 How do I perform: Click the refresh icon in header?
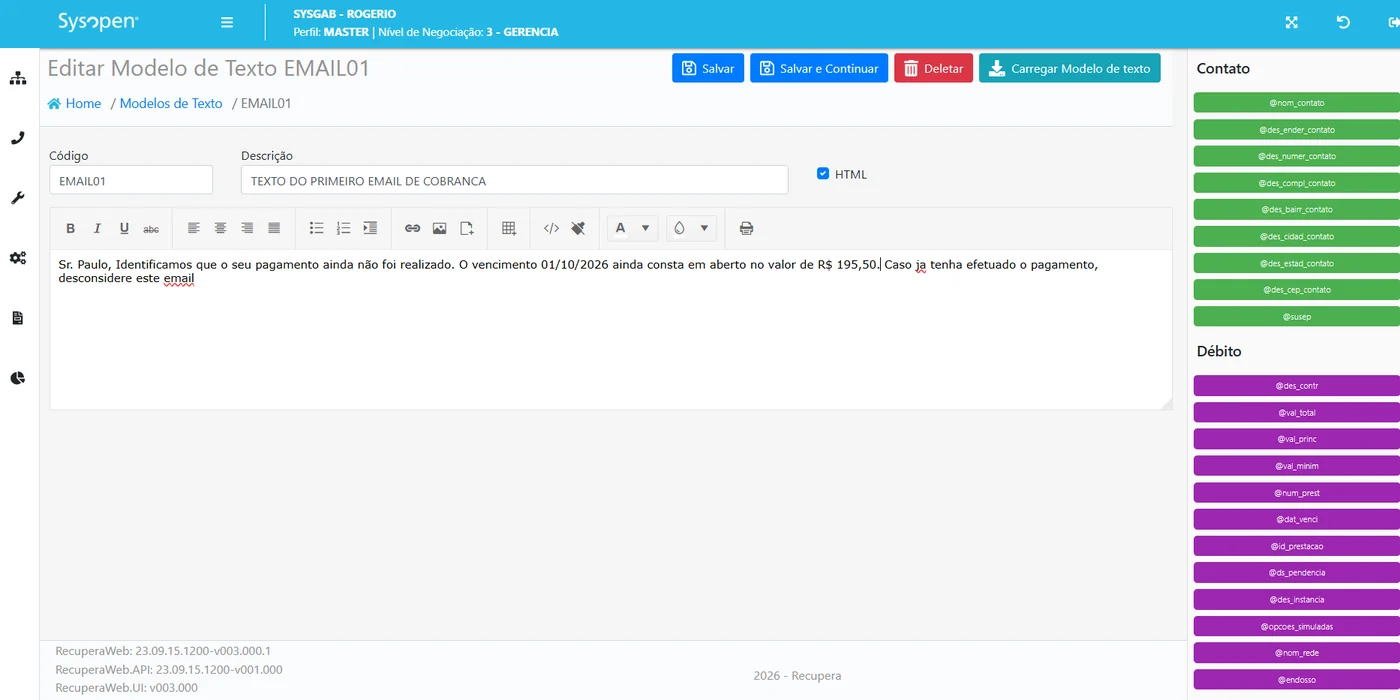(x=1343, y=23)
